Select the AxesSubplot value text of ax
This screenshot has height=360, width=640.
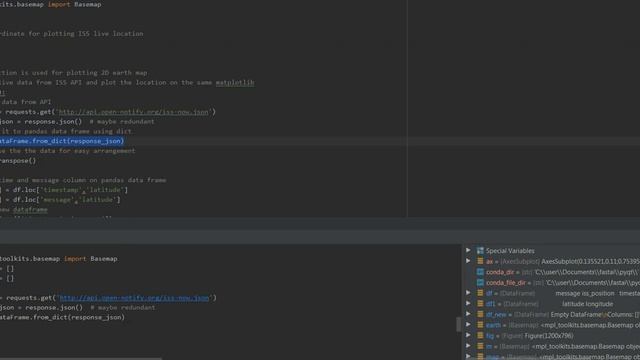(590, 261)
